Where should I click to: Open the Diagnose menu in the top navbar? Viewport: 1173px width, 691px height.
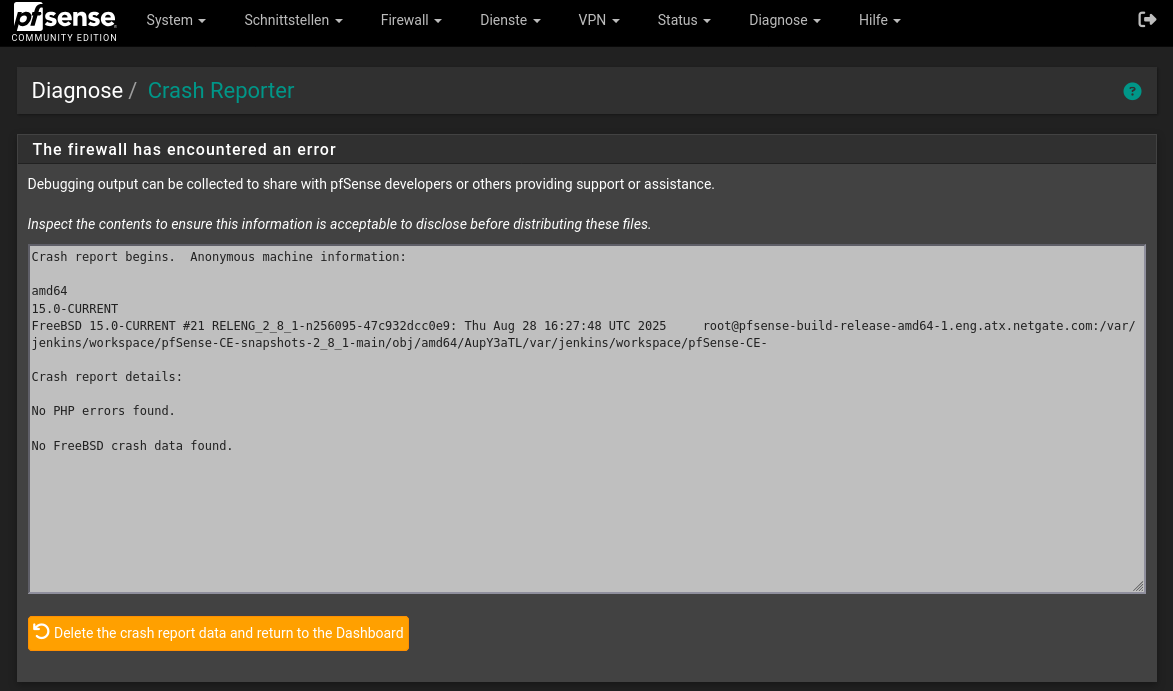coord(784,20)
